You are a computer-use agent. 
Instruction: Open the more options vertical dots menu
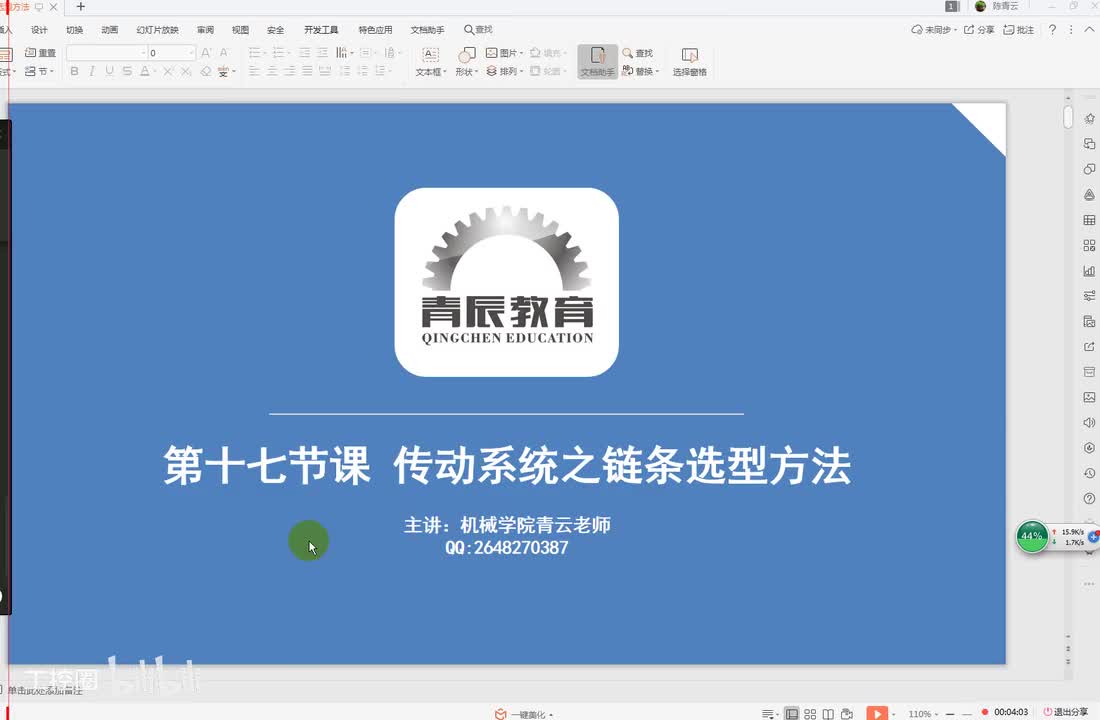click(1071, 29)
